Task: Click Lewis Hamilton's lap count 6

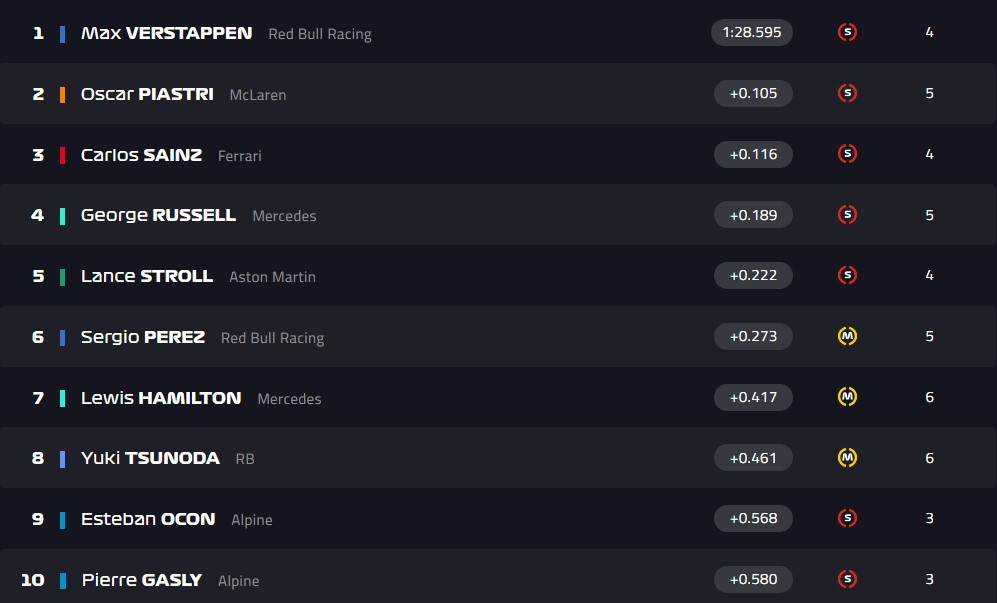Action: (x=929, y=397)
